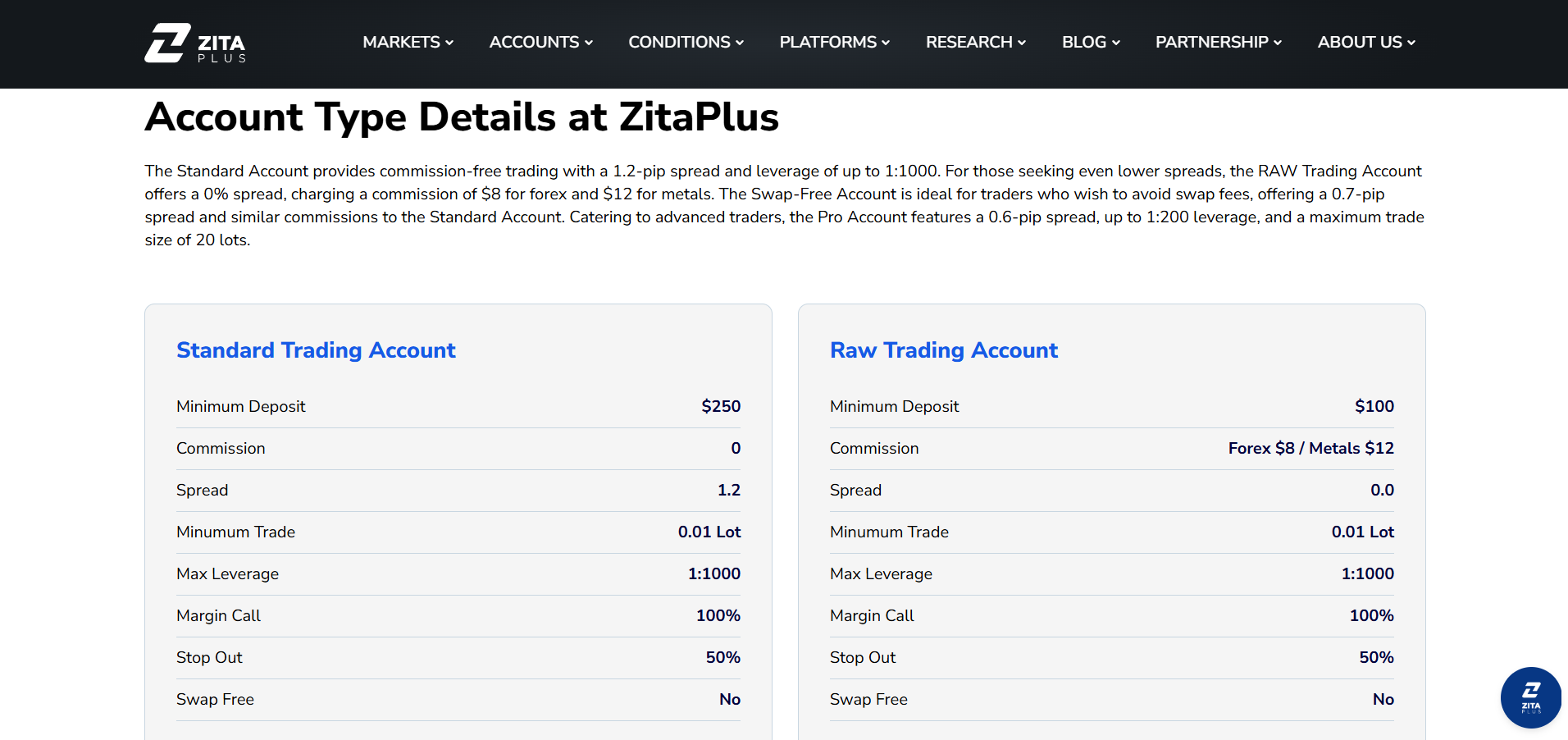Click the Margin Call label in Raw account

tap(872, 615)
